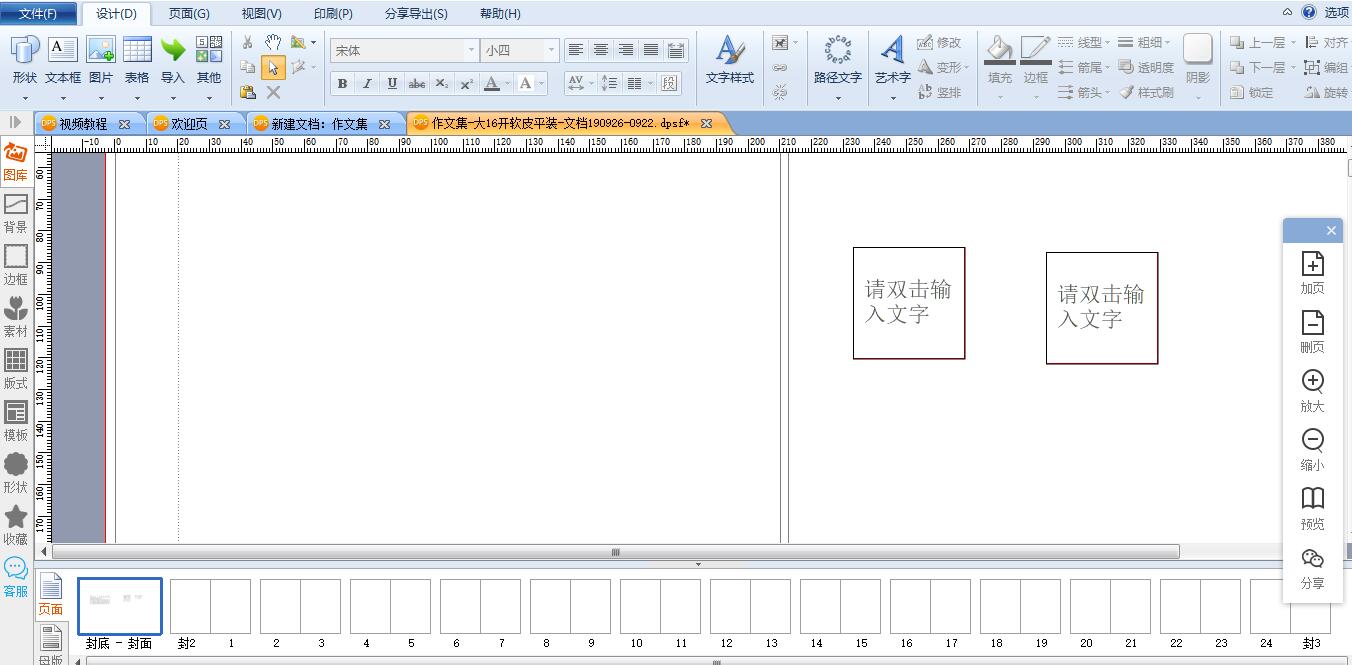The image size is (1352, 665).
Task: Click the 边框 border pencil icon
Action: coord(1035,50)
